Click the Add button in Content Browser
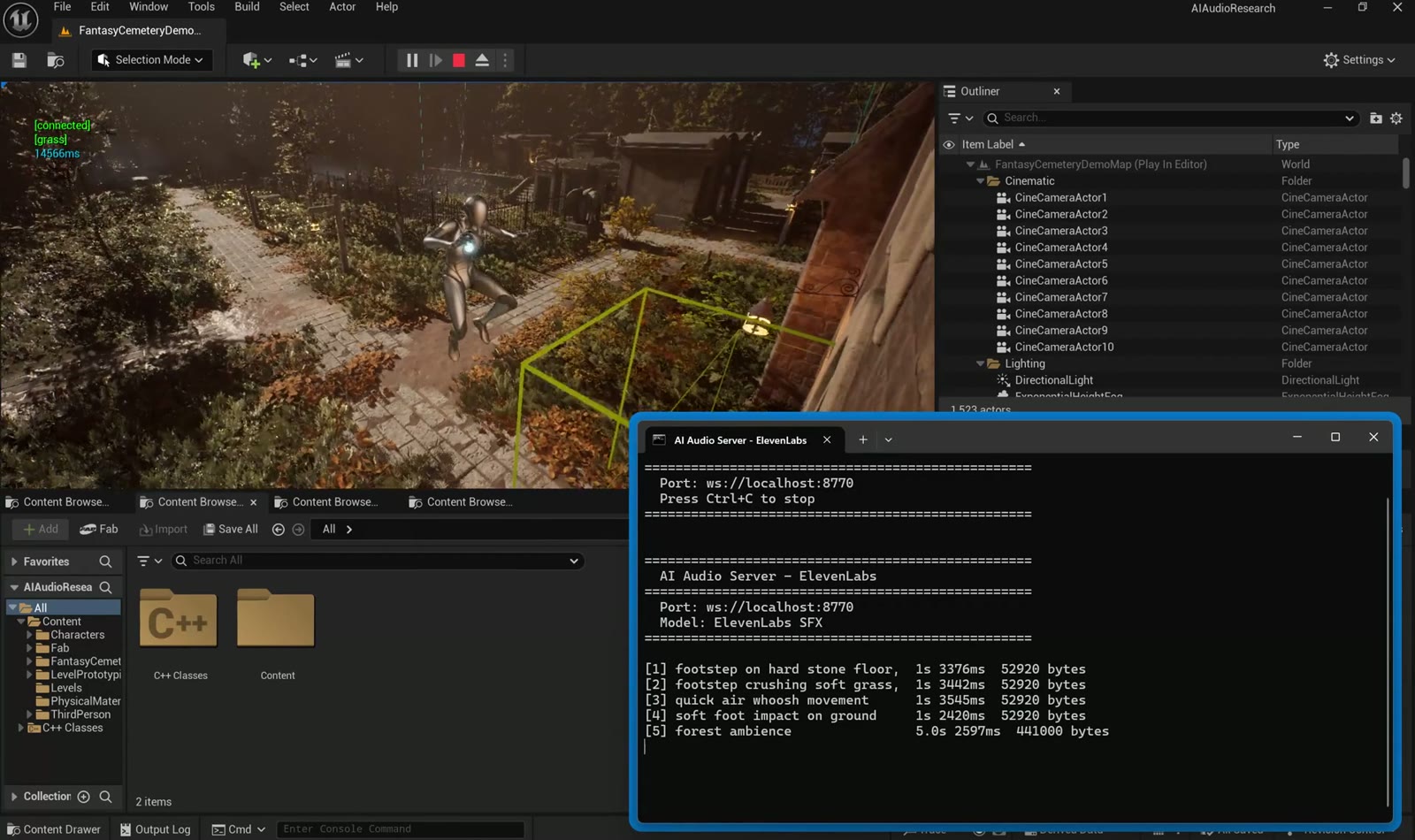Image resolution: width=1415 pixels, height=840 pixels. pos(41,529)
